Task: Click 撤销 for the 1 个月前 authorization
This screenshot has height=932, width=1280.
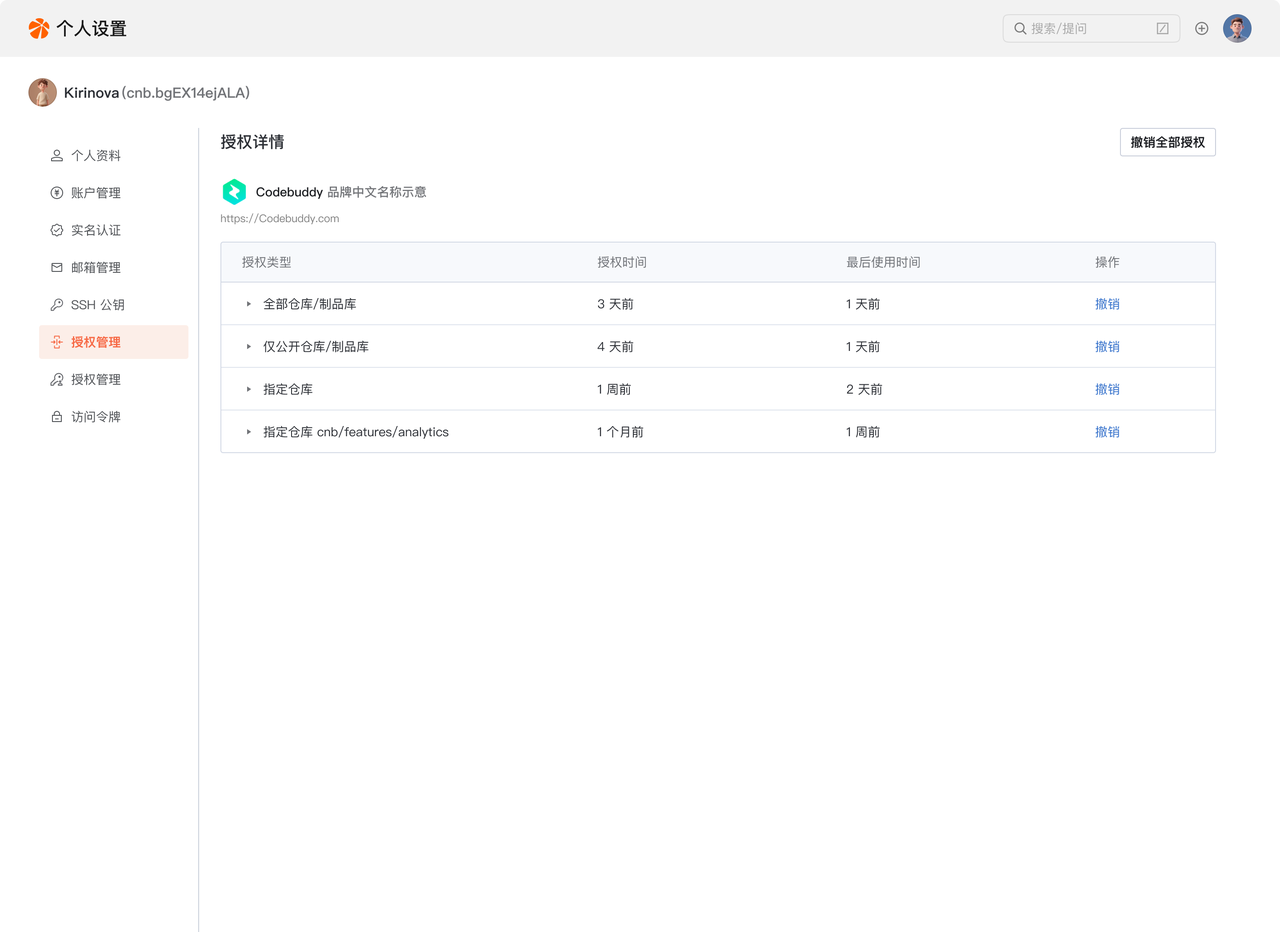Action: click(x=1107, y=432)
